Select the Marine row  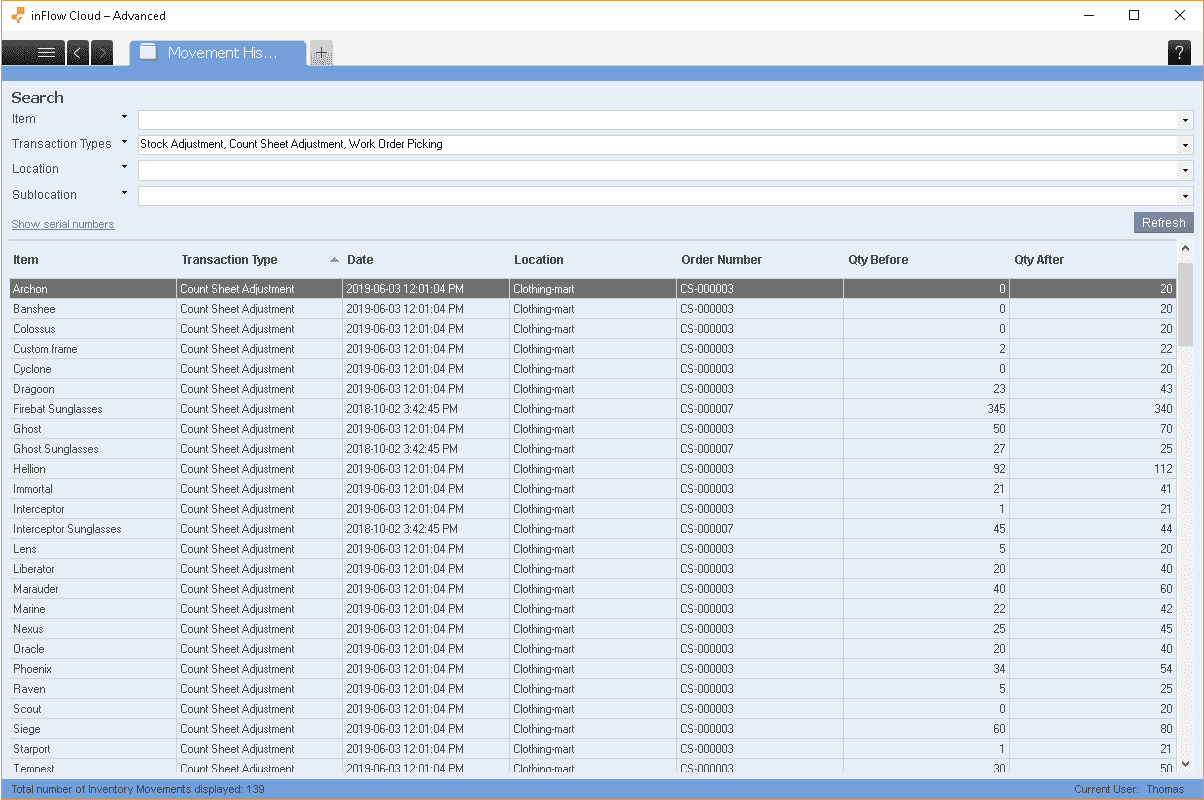(x=593, y=609)
